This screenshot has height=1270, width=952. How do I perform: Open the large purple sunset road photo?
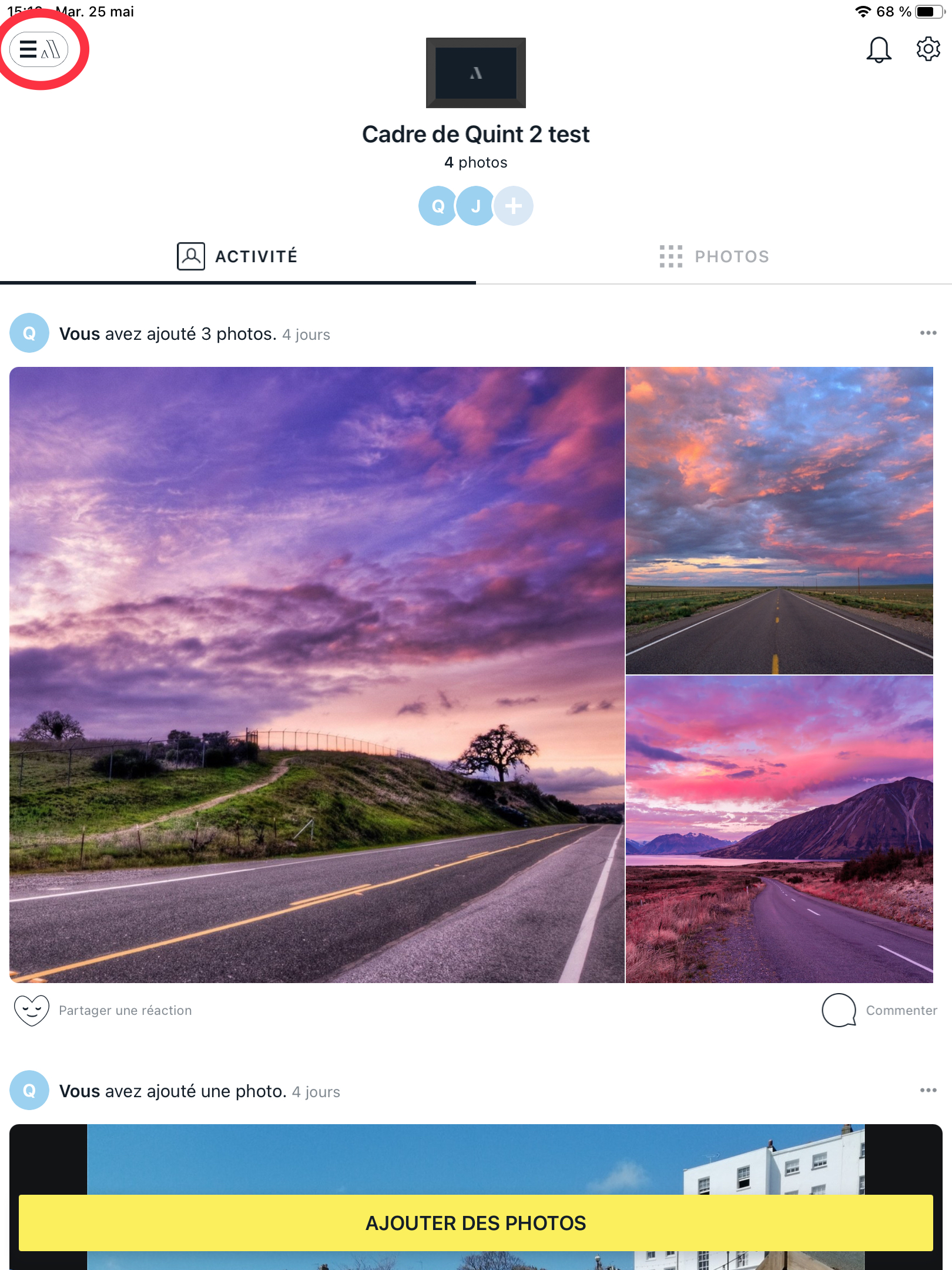click(x=317, y=675)
